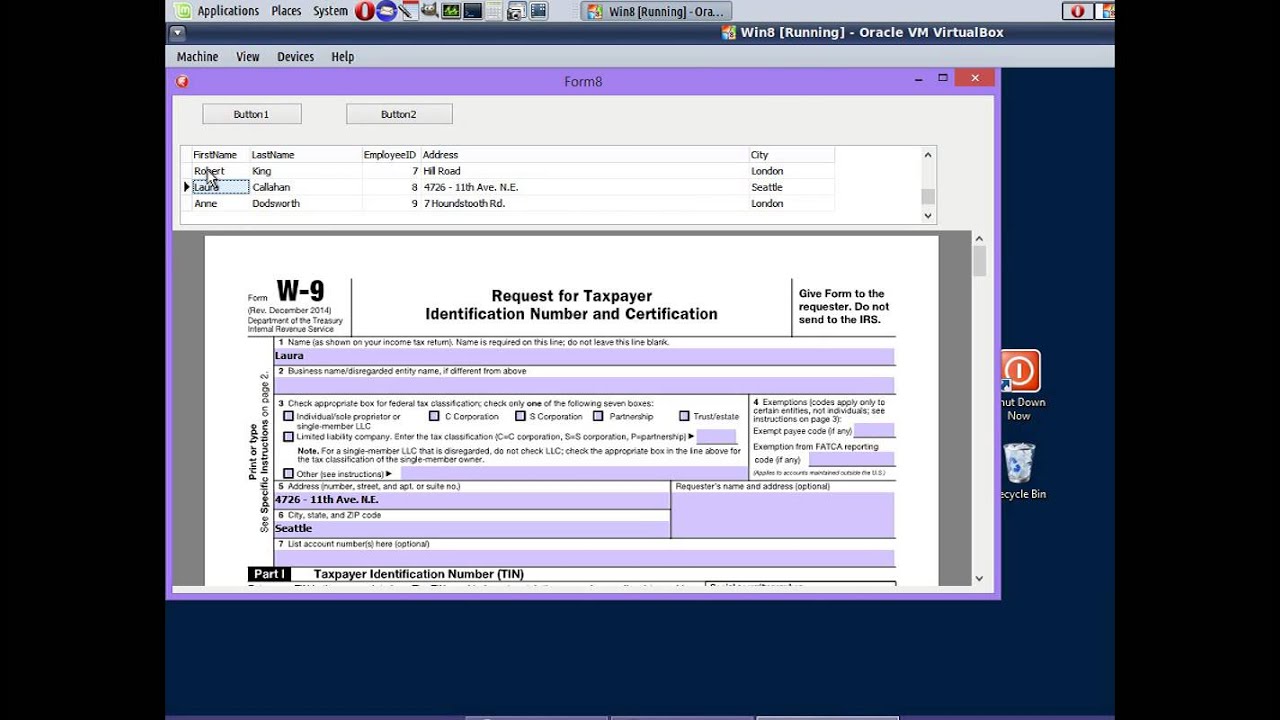The height and width of the screenshot is (720, 1280).
Task: Check the C Corporation box
Action: pos(434,416)
